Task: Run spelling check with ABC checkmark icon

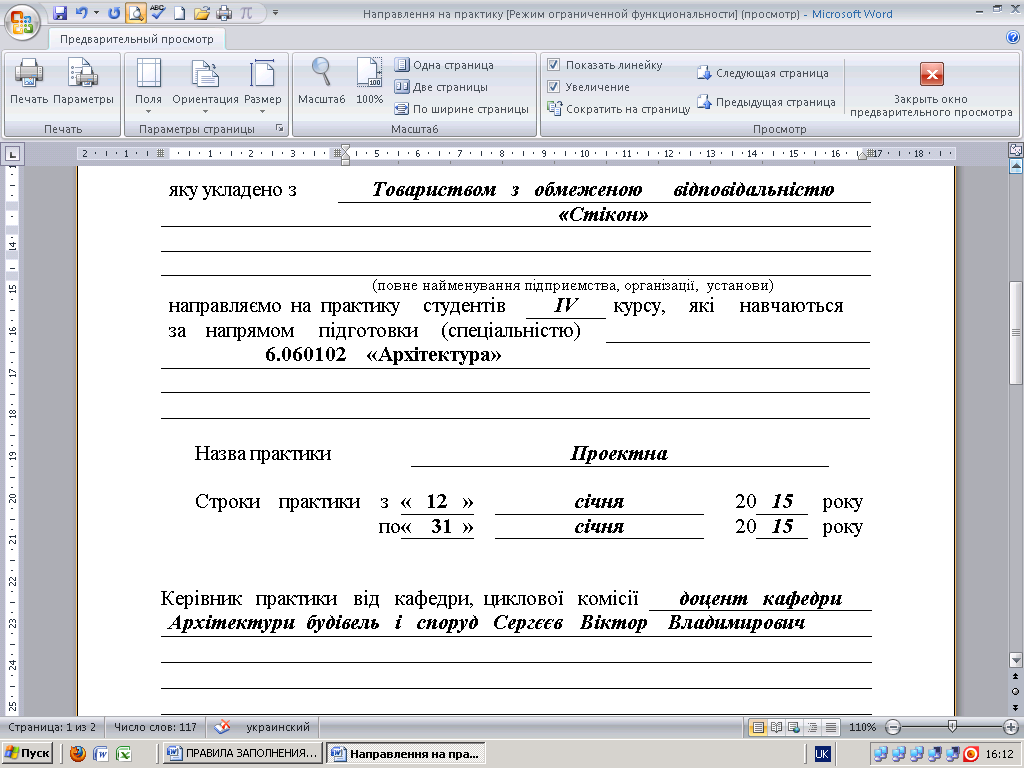Action: point(157,12)
